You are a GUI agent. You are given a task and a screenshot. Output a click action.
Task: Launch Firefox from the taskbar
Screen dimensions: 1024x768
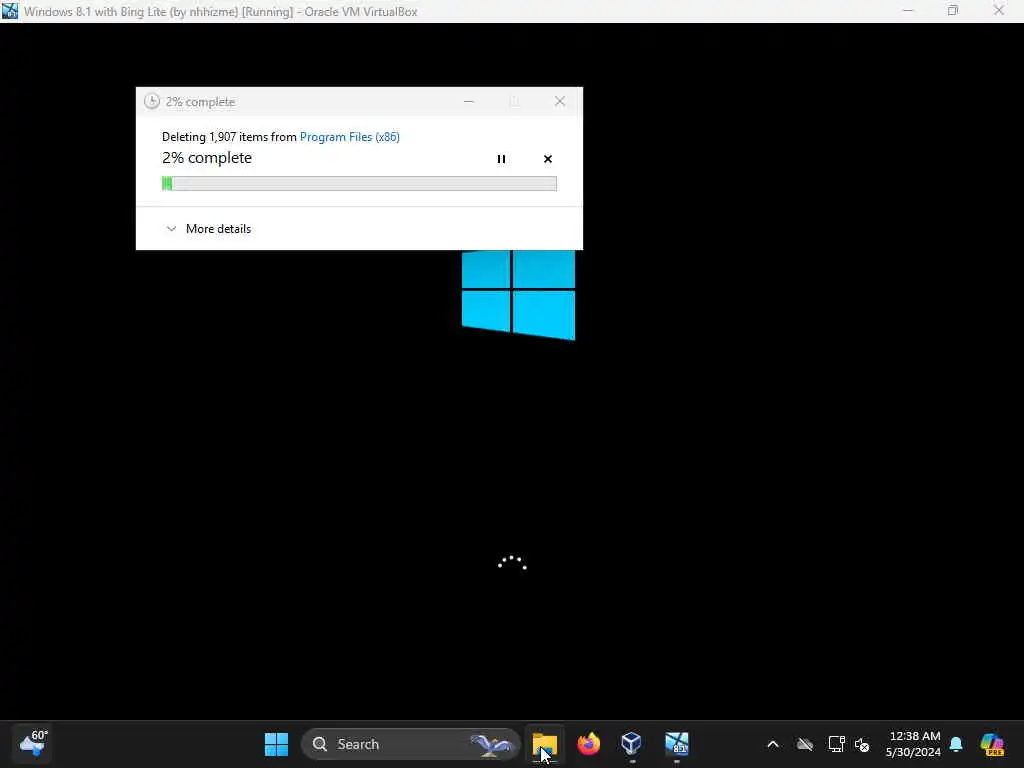(588, 744)
